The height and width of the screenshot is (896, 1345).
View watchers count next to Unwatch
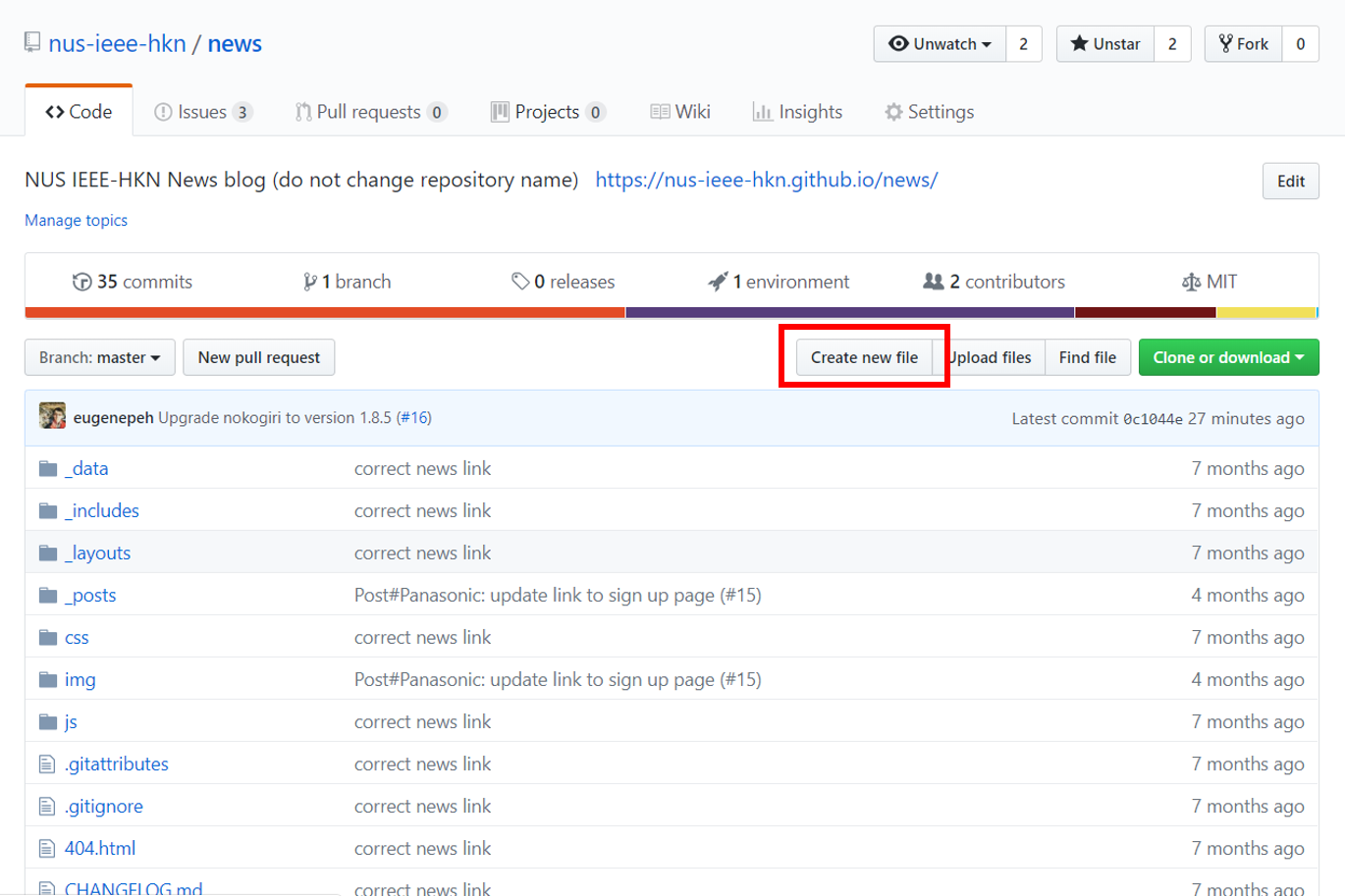1023,44
